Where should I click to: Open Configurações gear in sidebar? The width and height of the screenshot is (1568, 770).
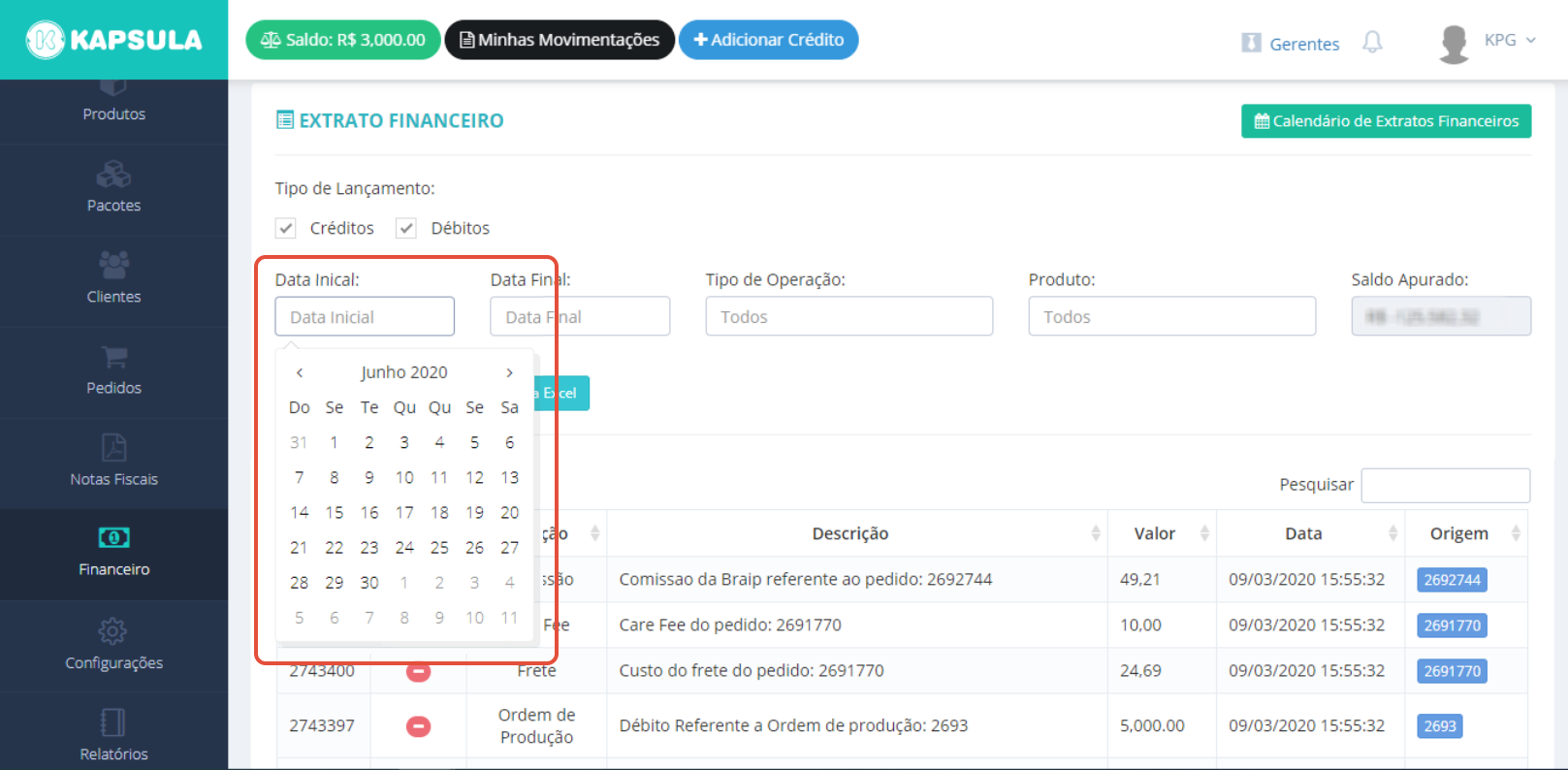coord(112,631)
